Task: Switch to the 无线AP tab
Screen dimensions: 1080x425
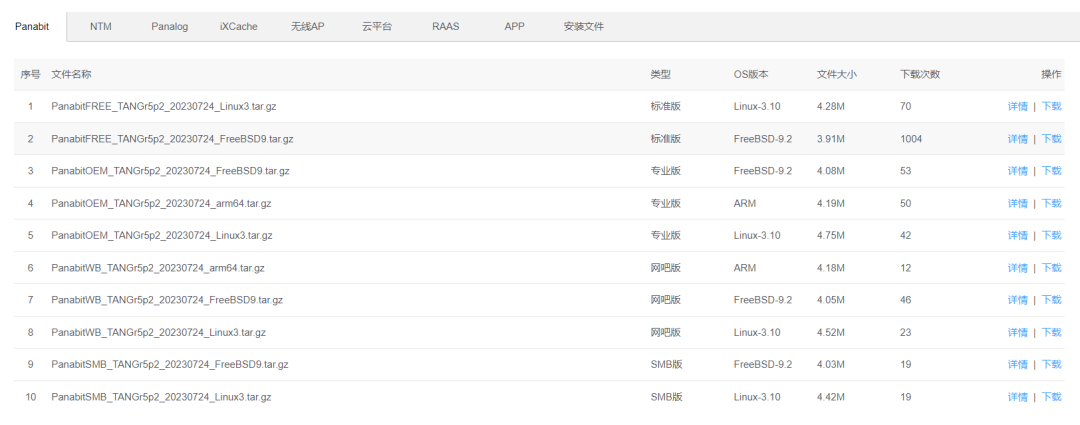Action: tap(307, 27)
